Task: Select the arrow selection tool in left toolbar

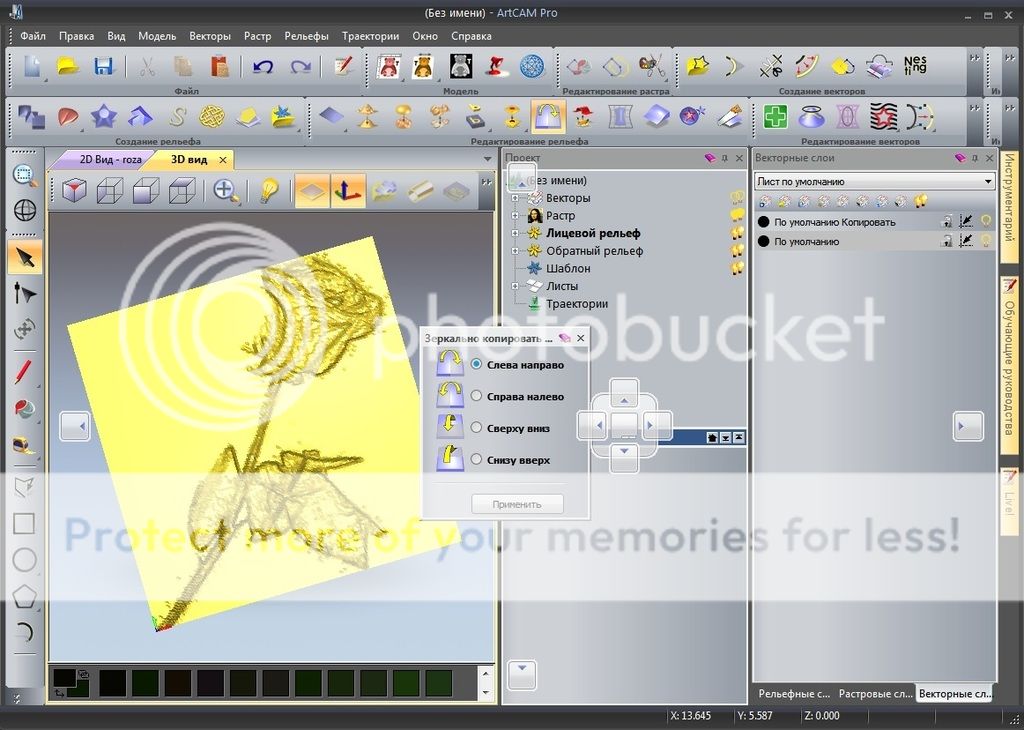Action: click(x=24, y=257)
